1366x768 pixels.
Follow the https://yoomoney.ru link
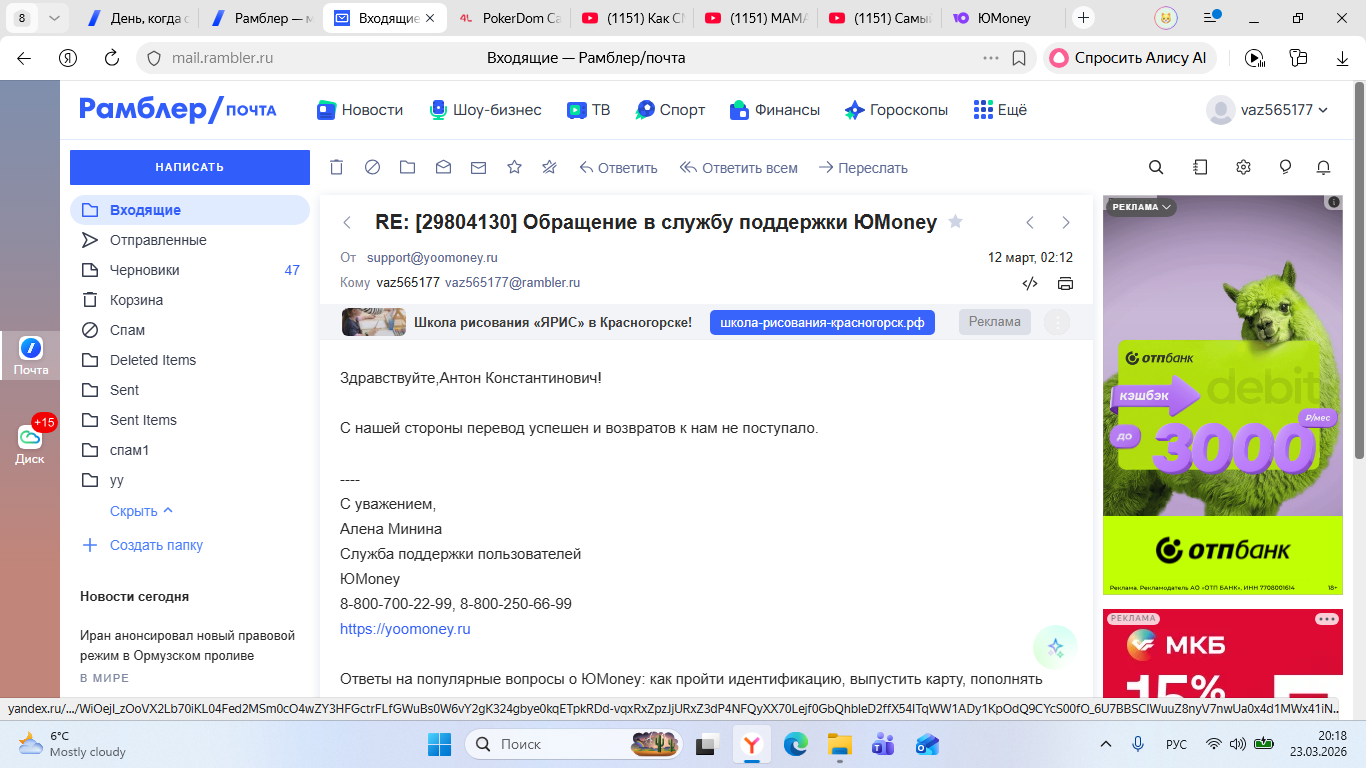405,629
